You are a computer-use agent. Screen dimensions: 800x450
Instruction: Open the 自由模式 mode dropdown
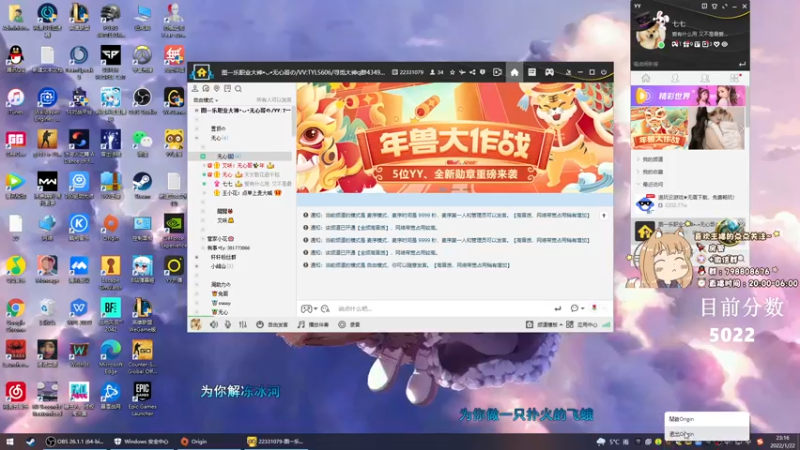click(x=206, y=101)
